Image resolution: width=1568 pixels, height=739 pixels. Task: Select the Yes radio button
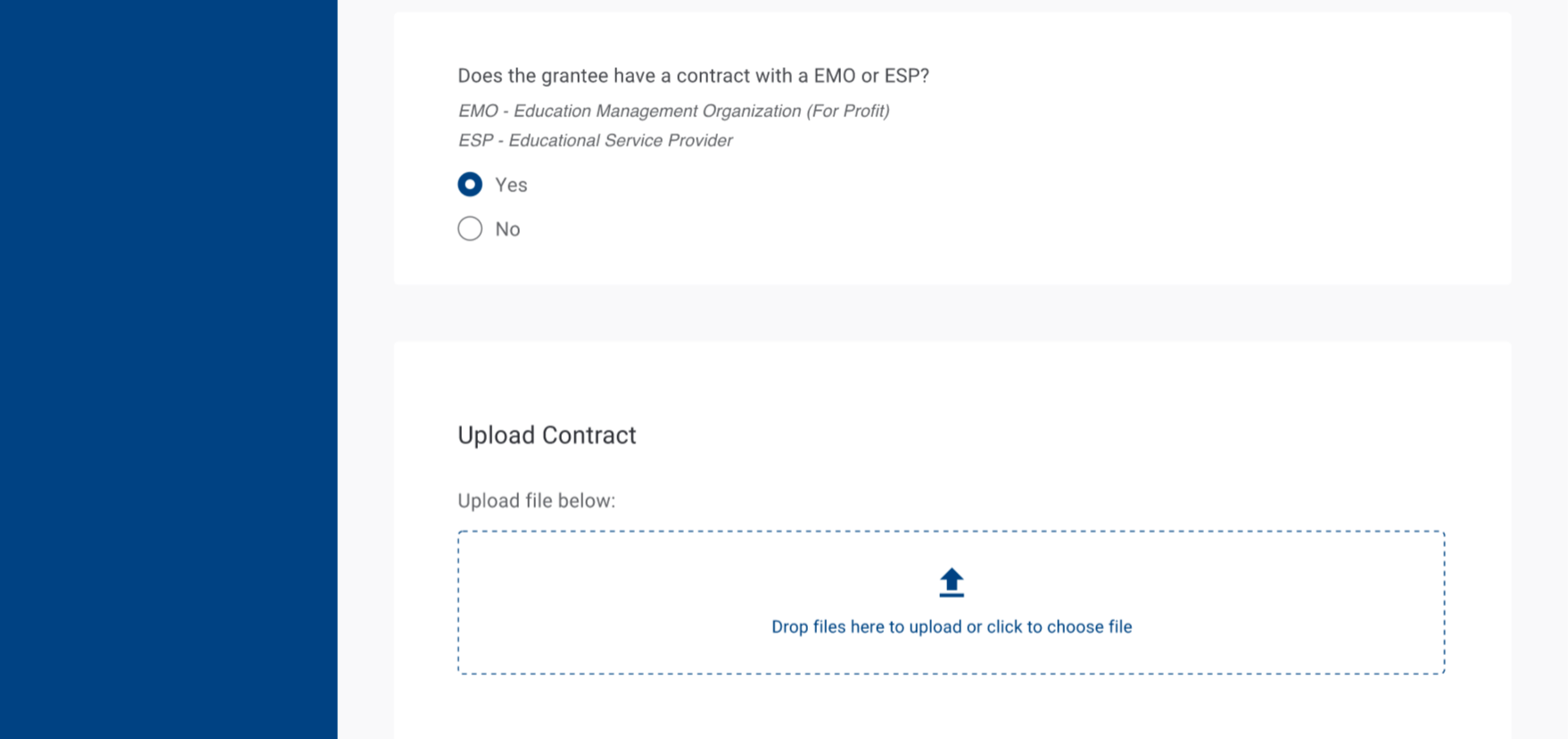click(x=470, y=185)
